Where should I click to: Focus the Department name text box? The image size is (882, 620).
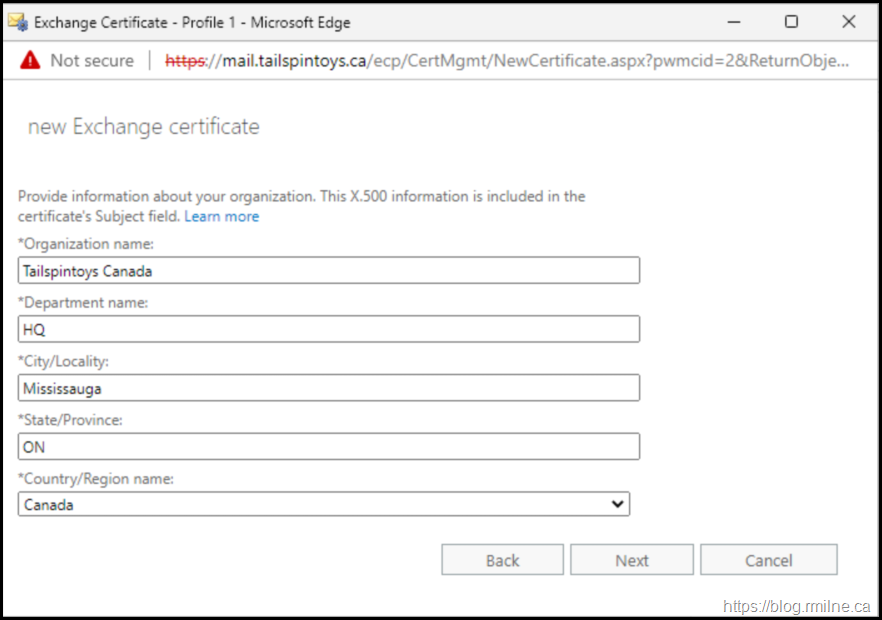click(x=328, y=329)
